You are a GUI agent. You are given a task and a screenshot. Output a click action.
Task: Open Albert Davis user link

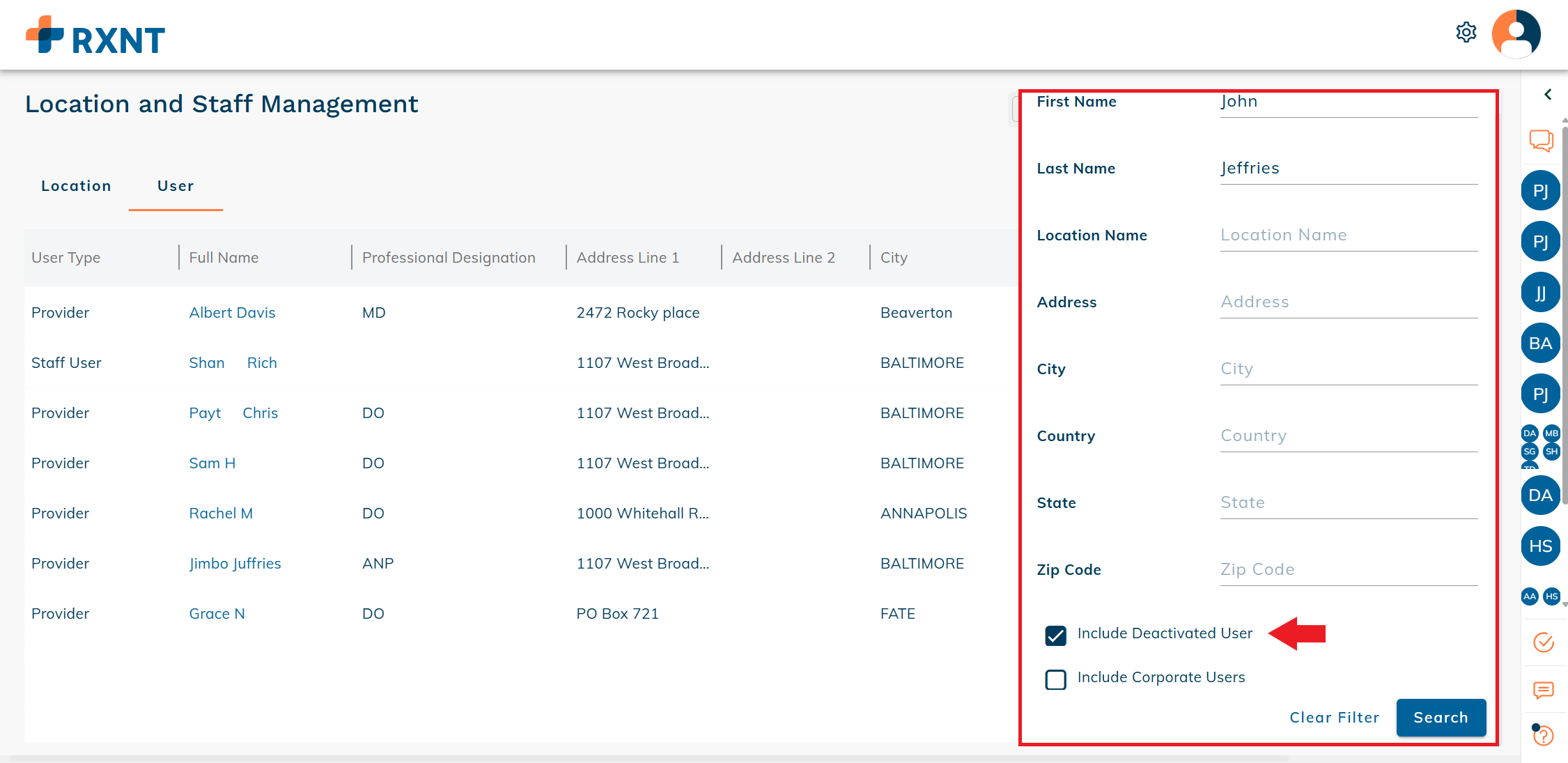(x=232, y=313)
